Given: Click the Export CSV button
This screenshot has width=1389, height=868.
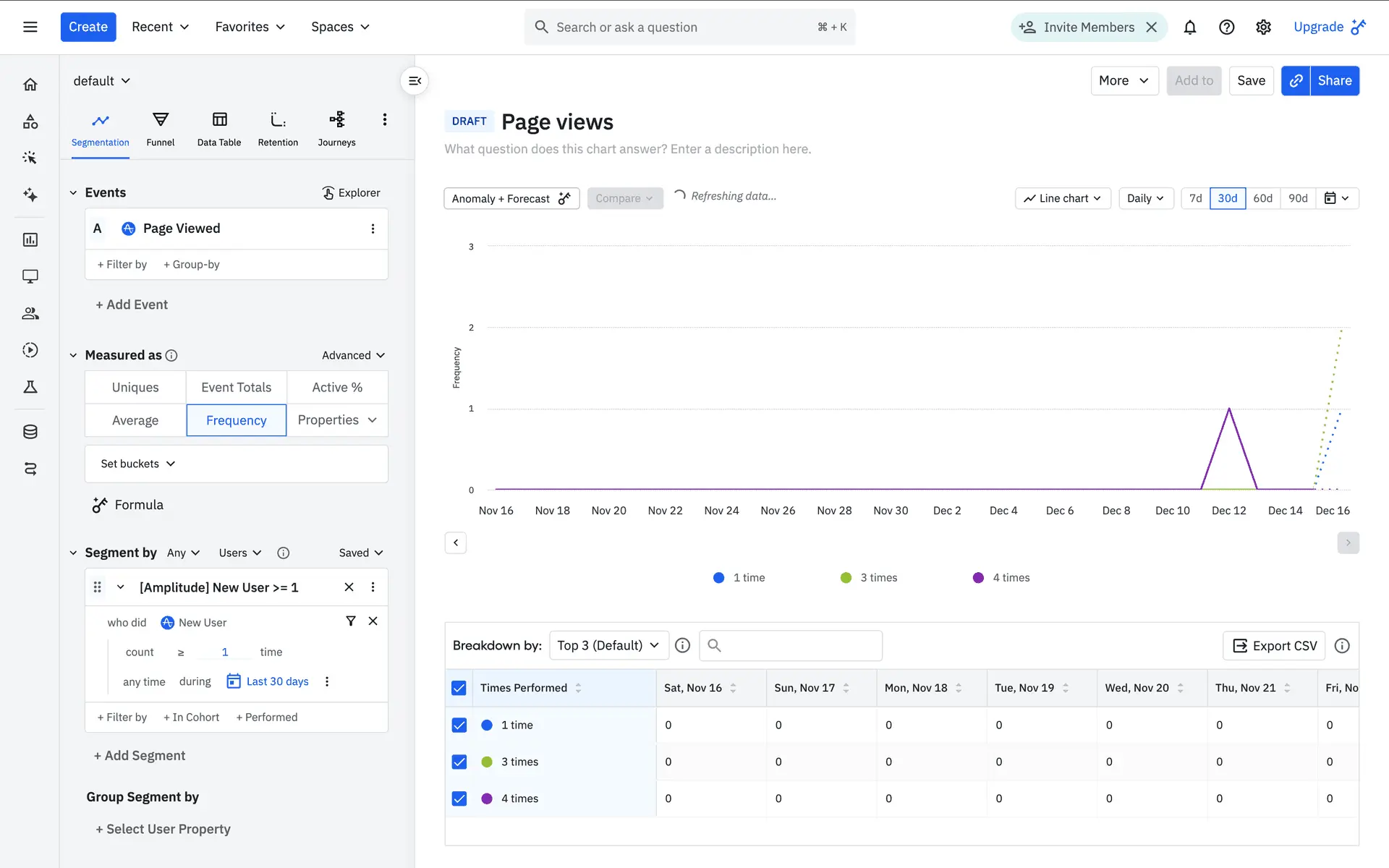Looking at the screenshot, I should (1274, 646).
